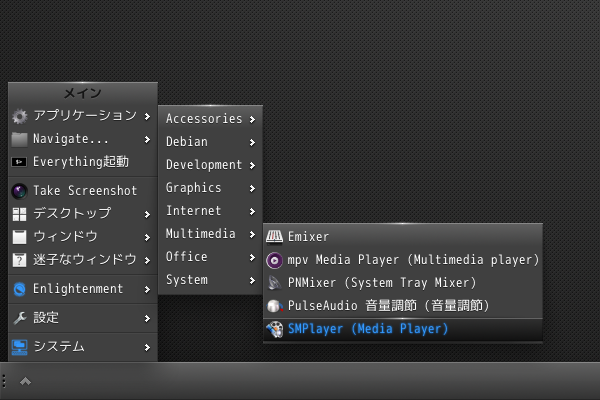Expand the Debian submenu arrow

[x=252, y=142]
